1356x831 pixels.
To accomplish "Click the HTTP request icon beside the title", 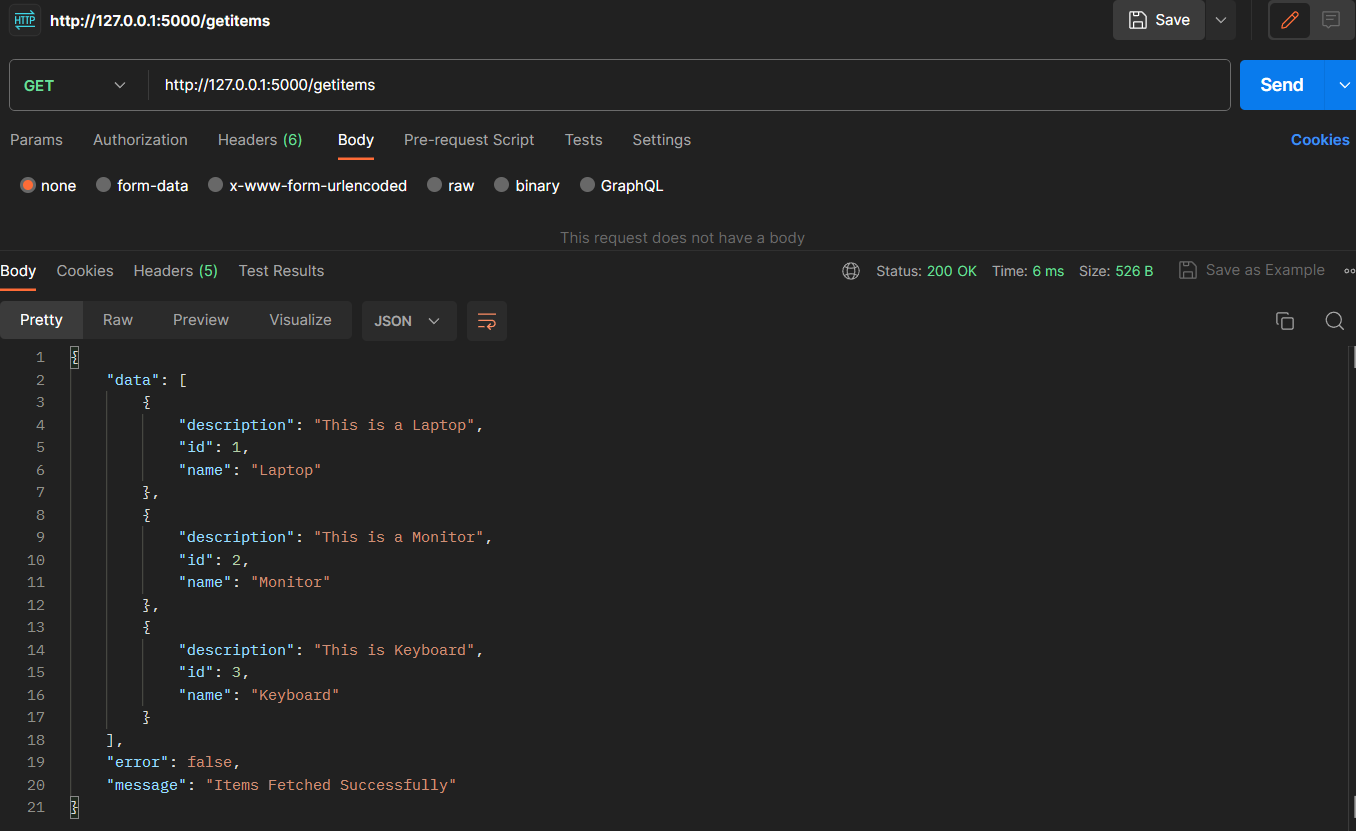I will pyautogui.click(x=25, y=20).
